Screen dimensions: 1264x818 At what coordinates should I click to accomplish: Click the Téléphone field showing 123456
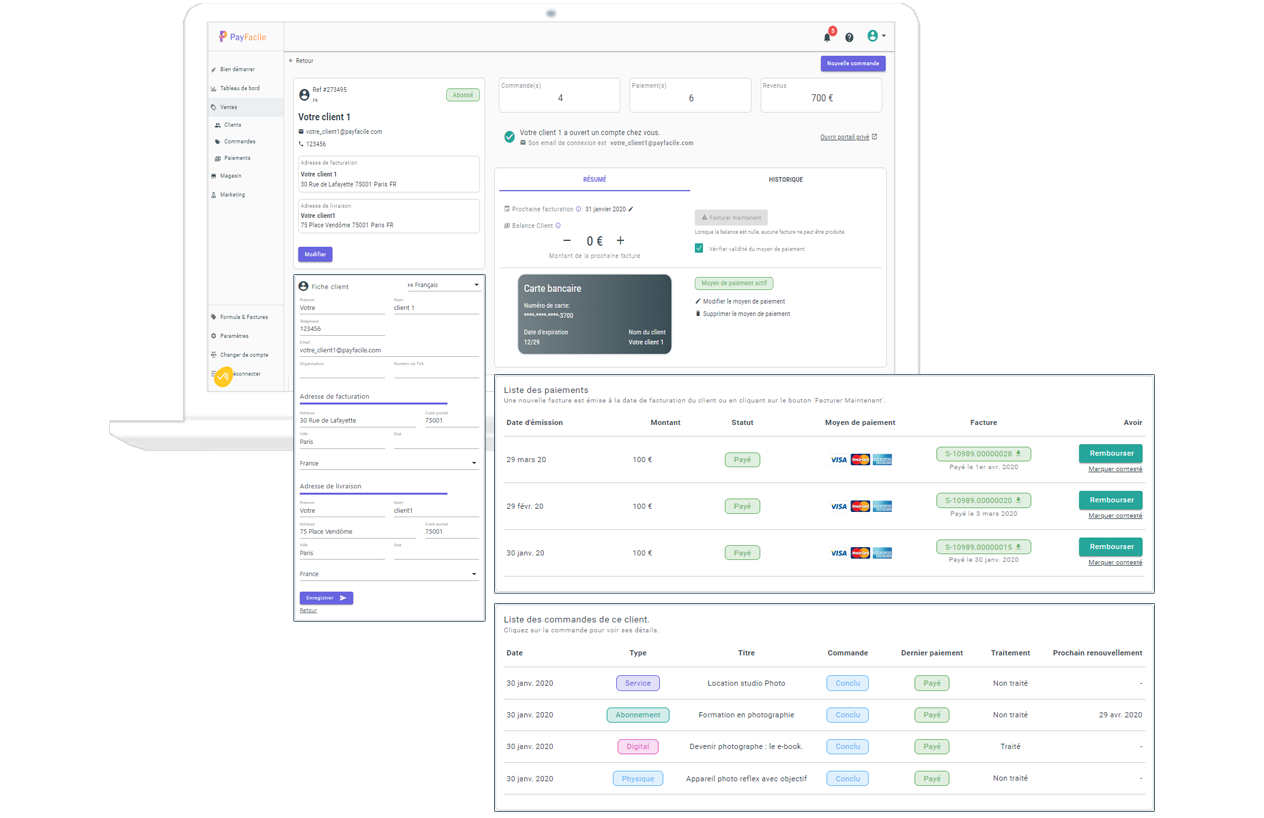coord(342,327)
